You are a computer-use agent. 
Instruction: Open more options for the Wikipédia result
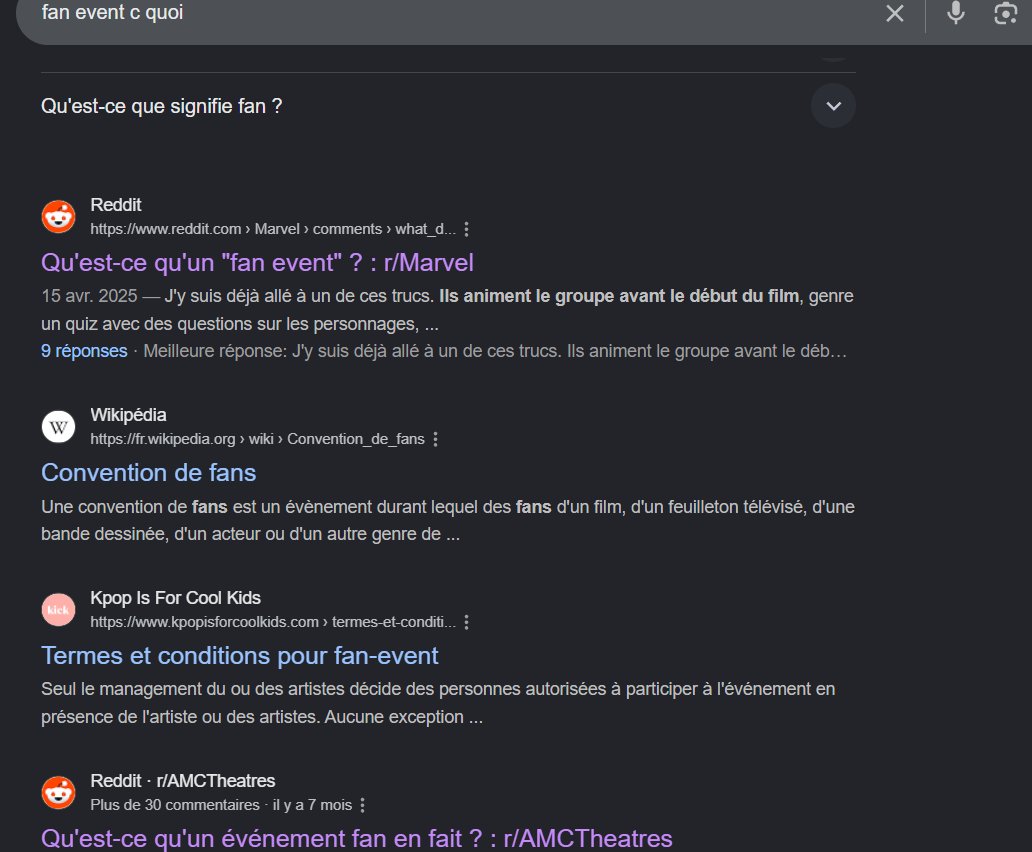436,439
